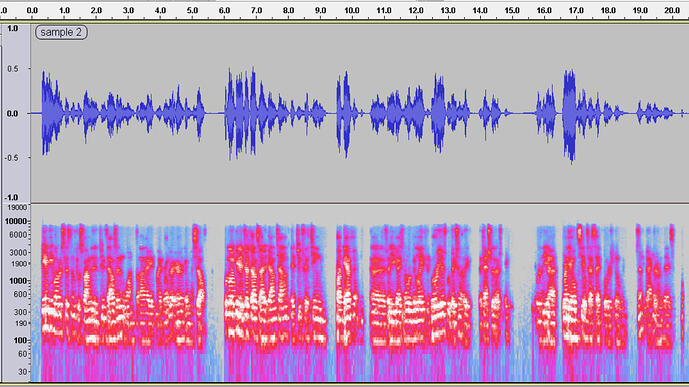Click the 5.0 second mark on timeline ruler
Image resolution: width=689 pixels, height=387 pixels.
coord(192,10)
